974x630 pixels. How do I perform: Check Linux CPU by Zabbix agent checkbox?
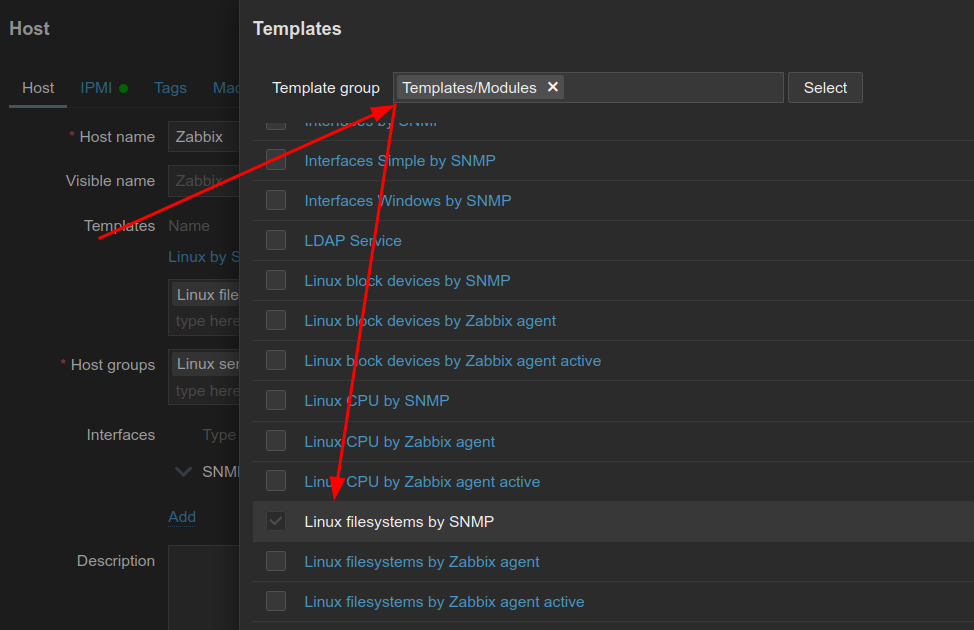pyautogui.click(x=276, y=441)
